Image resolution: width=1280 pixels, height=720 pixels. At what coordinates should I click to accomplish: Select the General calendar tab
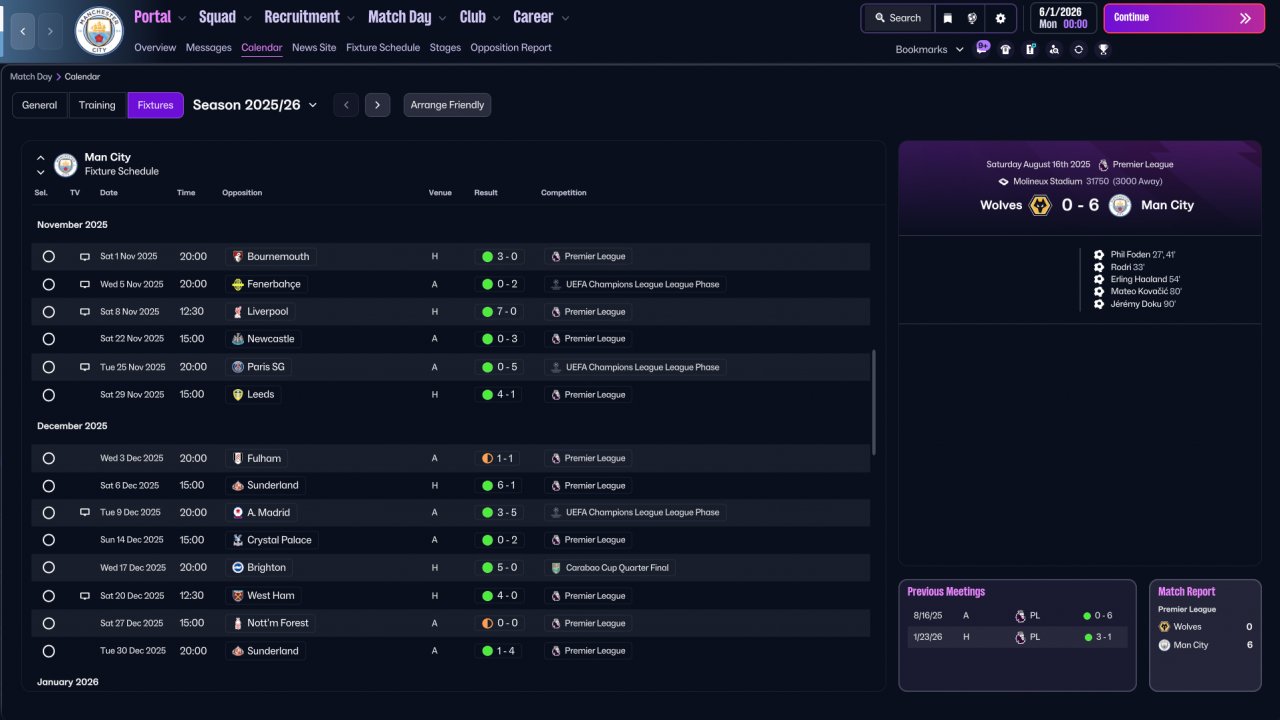40,105
